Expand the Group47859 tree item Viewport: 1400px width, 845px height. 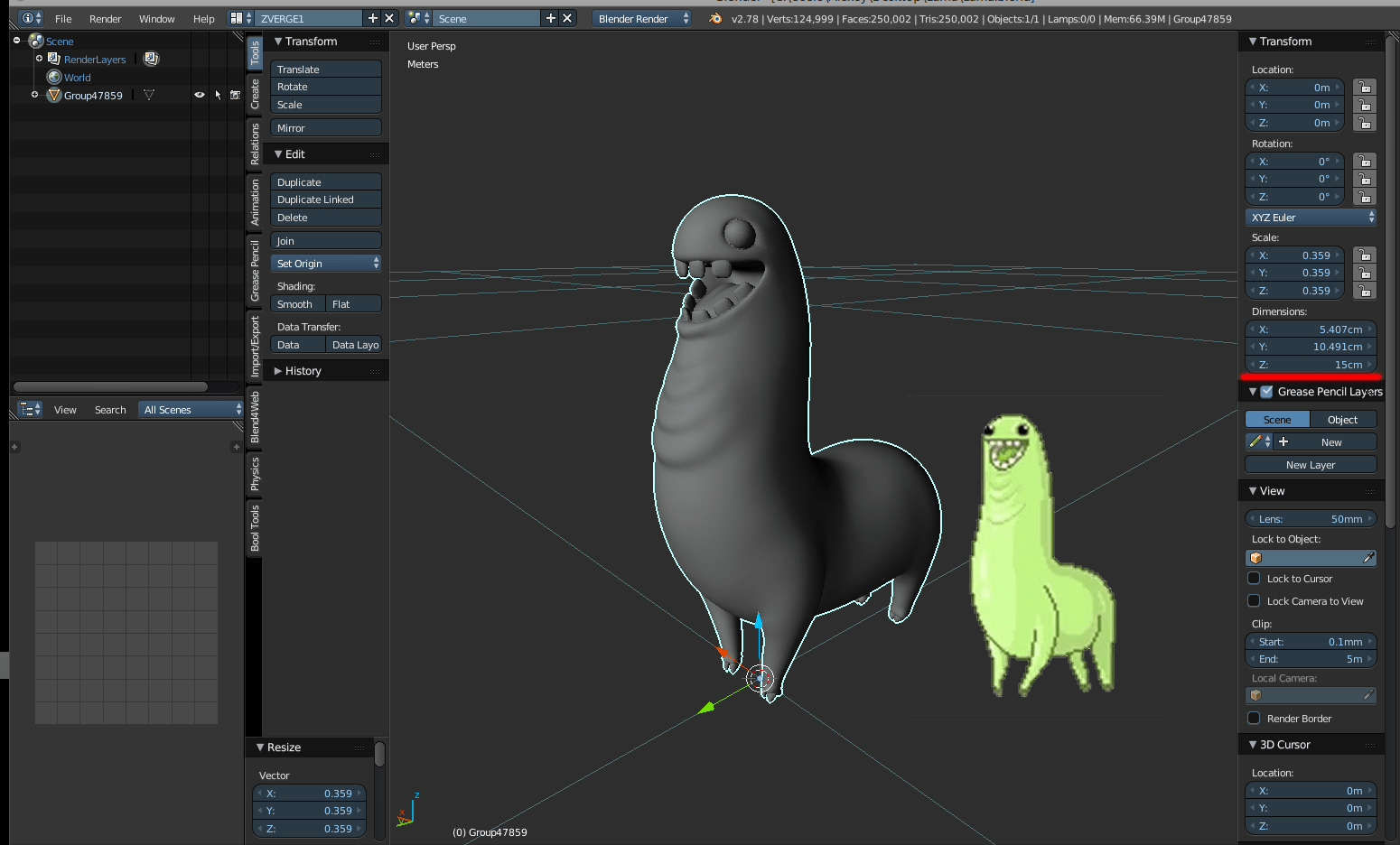tap(34, 95)
